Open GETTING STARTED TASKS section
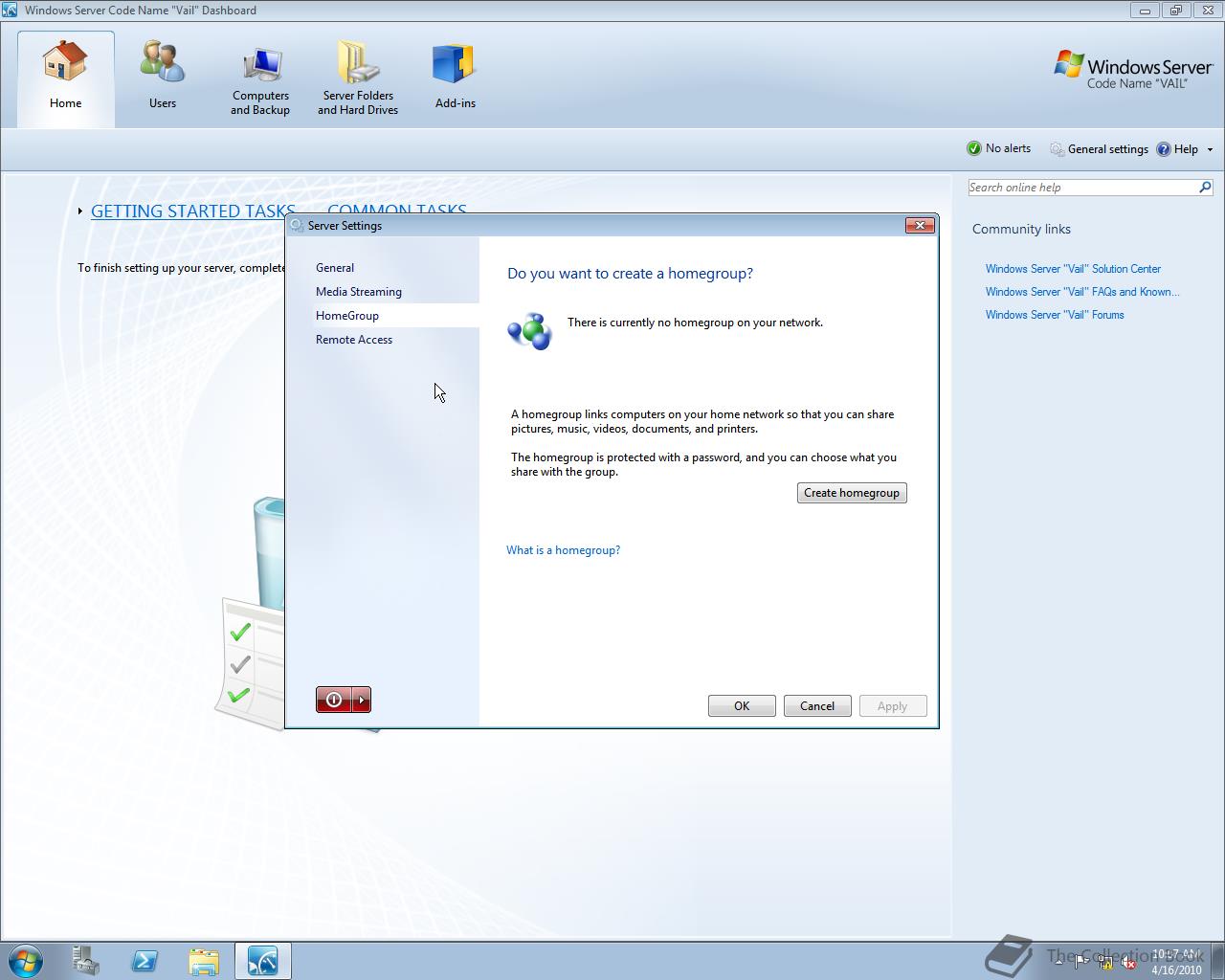Viewport: 1225px width, 980px height. (193, 212)
